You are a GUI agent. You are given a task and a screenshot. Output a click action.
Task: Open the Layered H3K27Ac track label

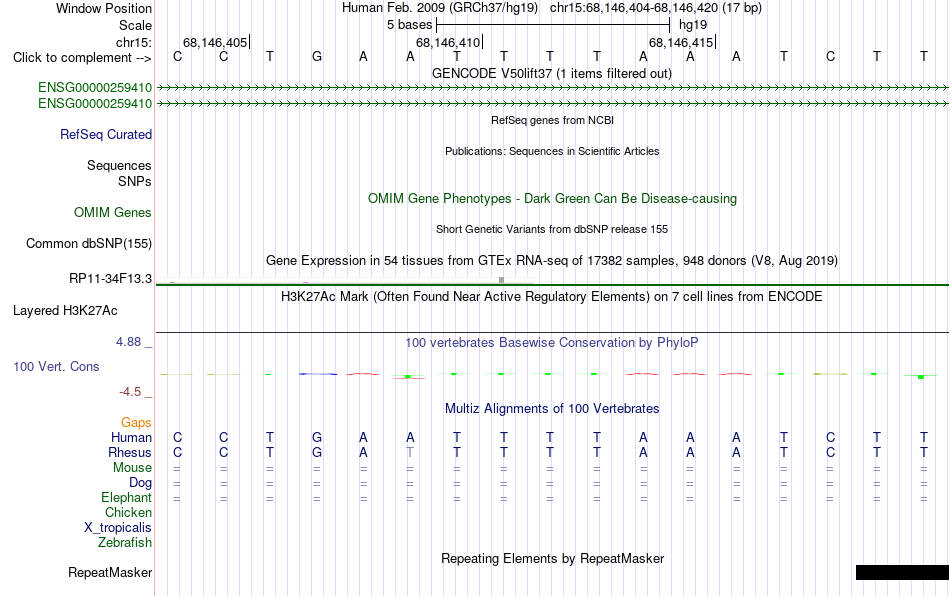pyautogui.click(x=65, y=311)
